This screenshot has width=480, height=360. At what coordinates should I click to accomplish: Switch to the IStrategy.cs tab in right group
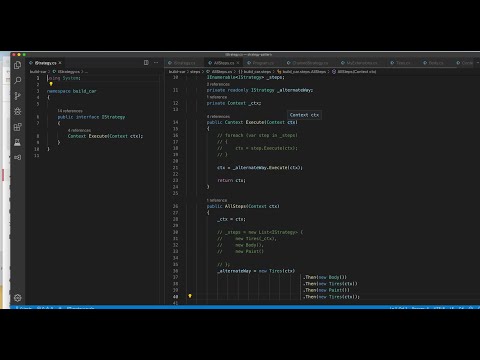[x=182, y=63]
